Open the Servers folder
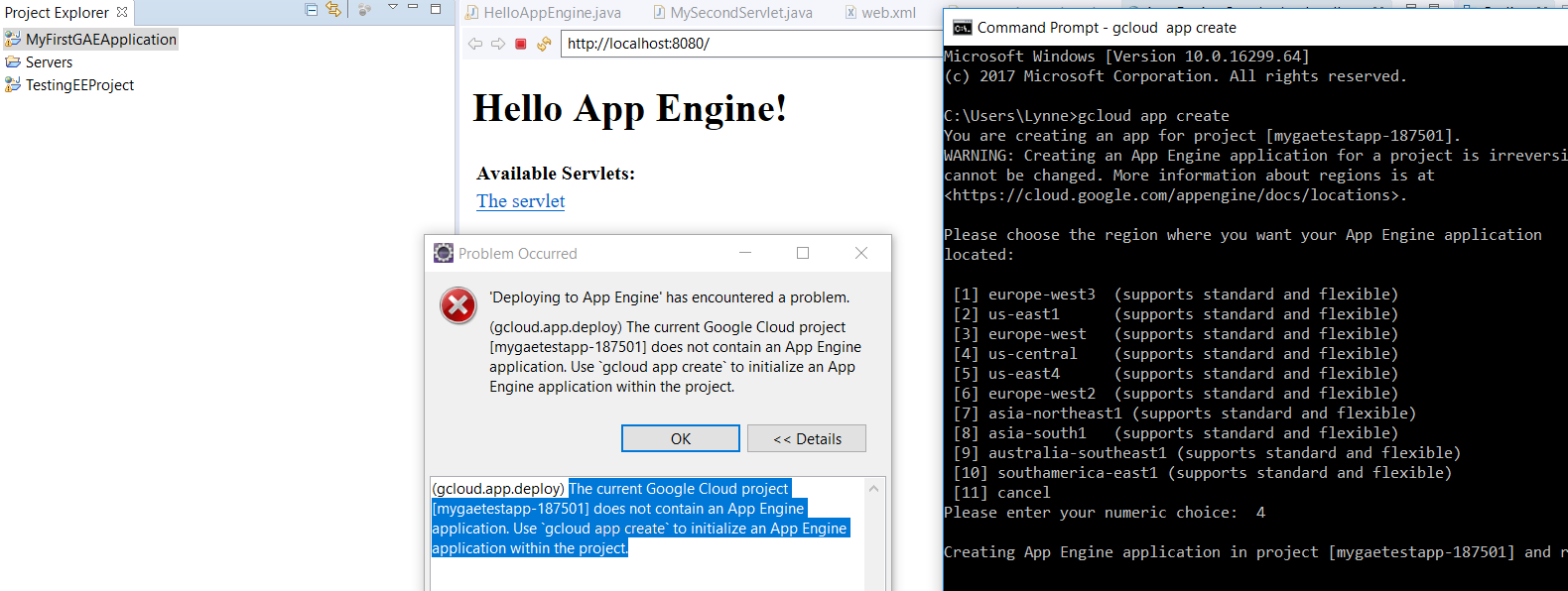 click(x=49, y=62)
